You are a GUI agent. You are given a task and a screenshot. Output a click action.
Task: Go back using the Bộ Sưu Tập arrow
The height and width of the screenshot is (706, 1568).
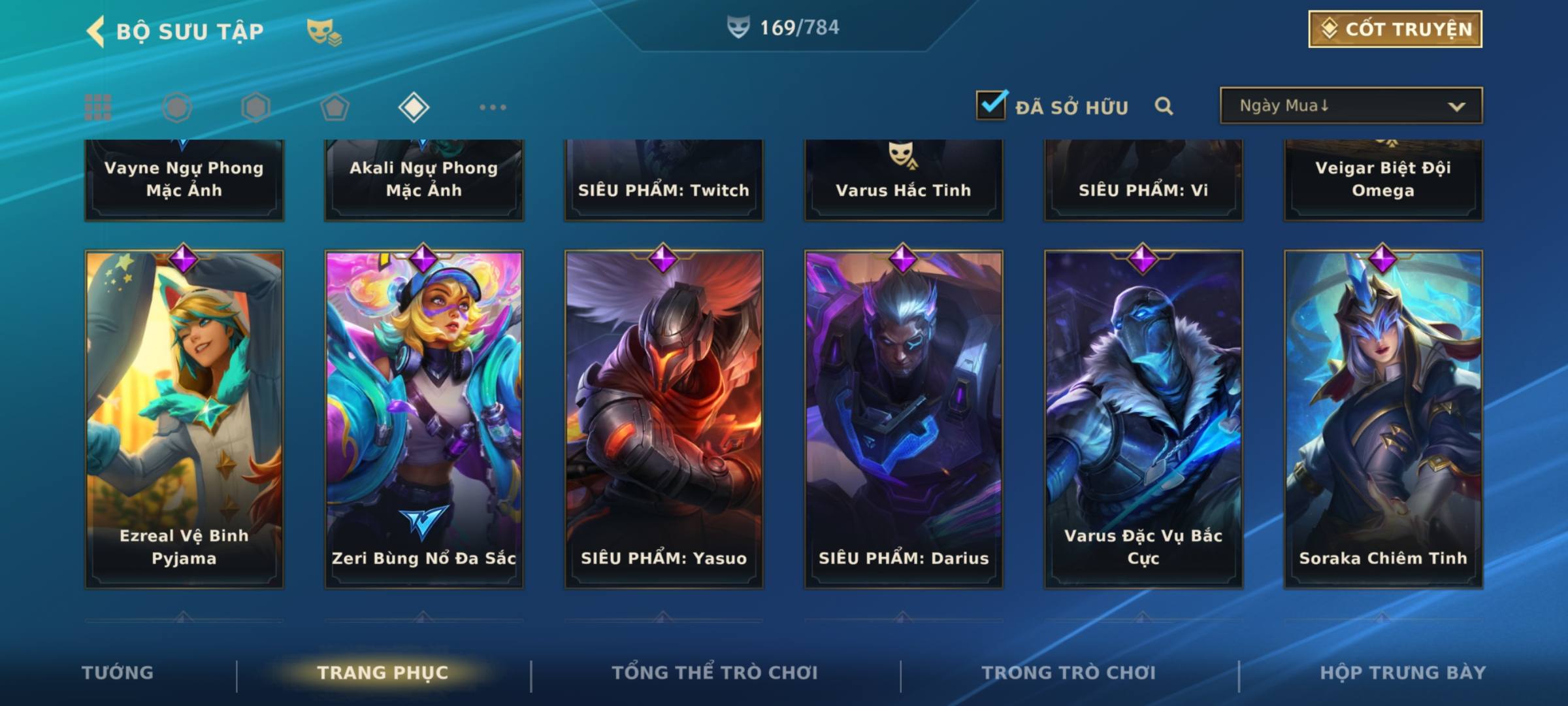point(95,31)
